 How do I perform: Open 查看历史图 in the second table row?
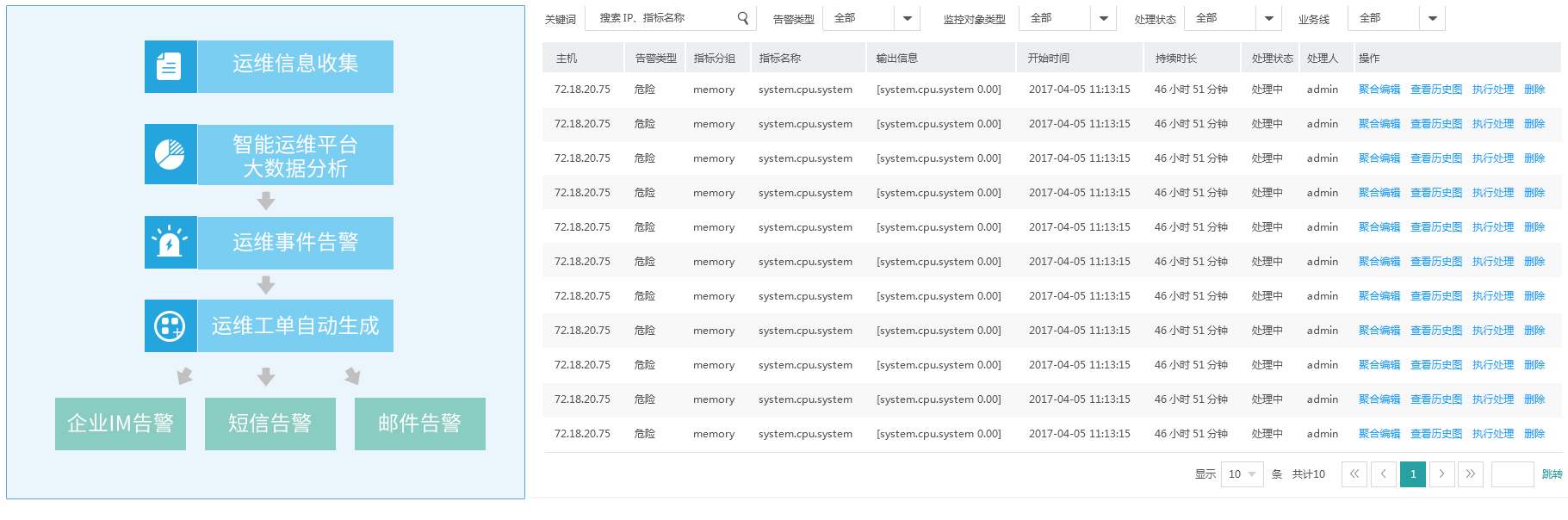(1435, 124)
